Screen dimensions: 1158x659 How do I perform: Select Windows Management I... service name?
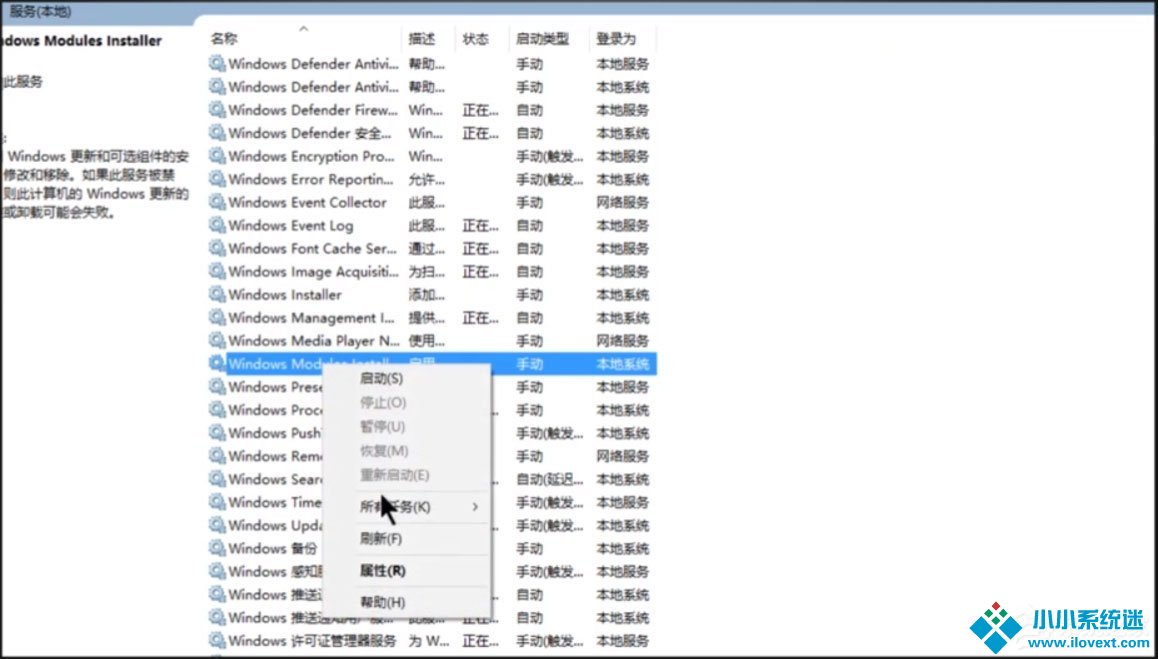click(312, 318)
